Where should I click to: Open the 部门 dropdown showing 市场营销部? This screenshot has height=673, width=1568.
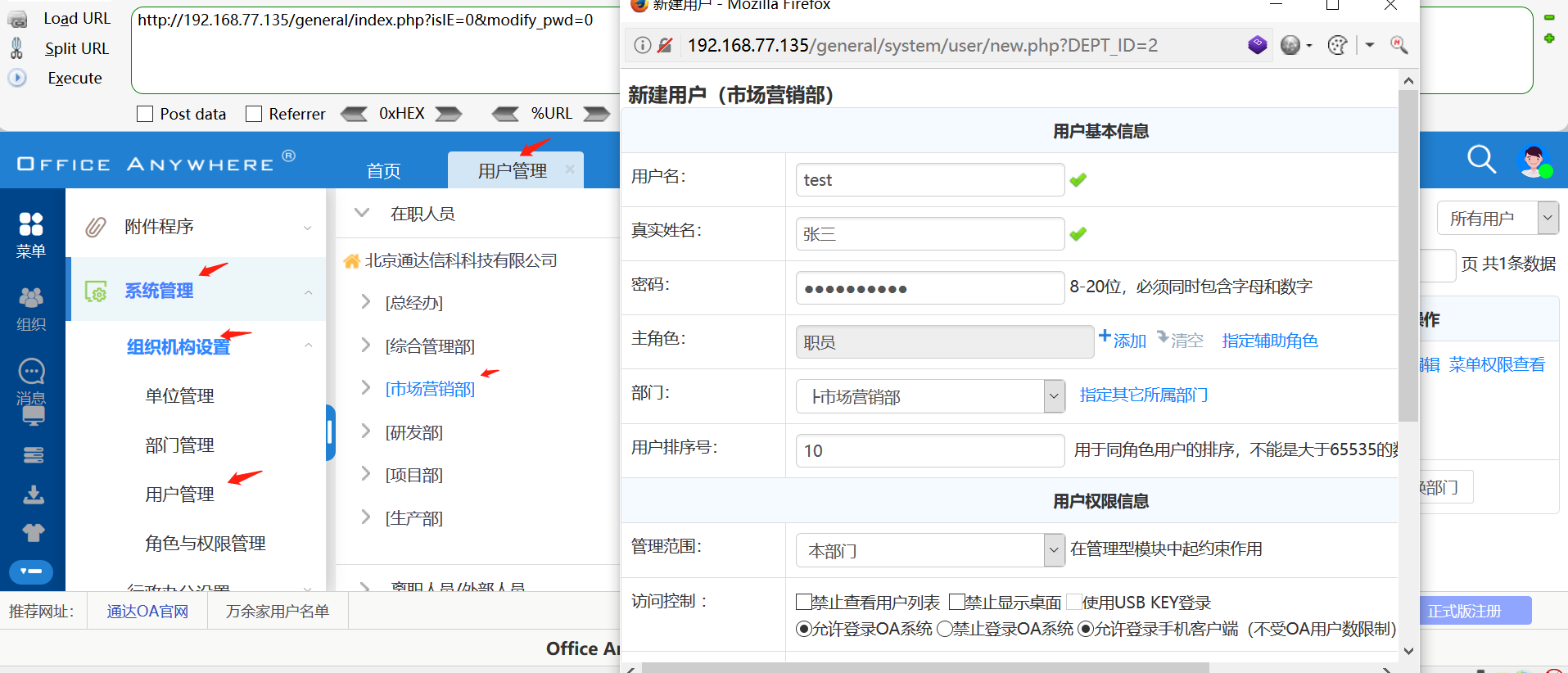(930, 396)
